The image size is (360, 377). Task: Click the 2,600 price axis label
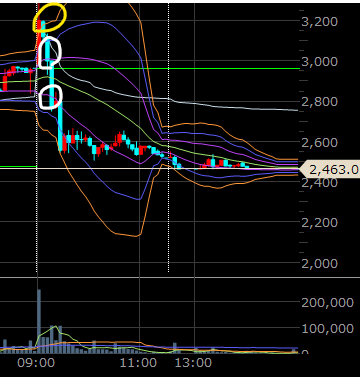[x=319, y=142]
